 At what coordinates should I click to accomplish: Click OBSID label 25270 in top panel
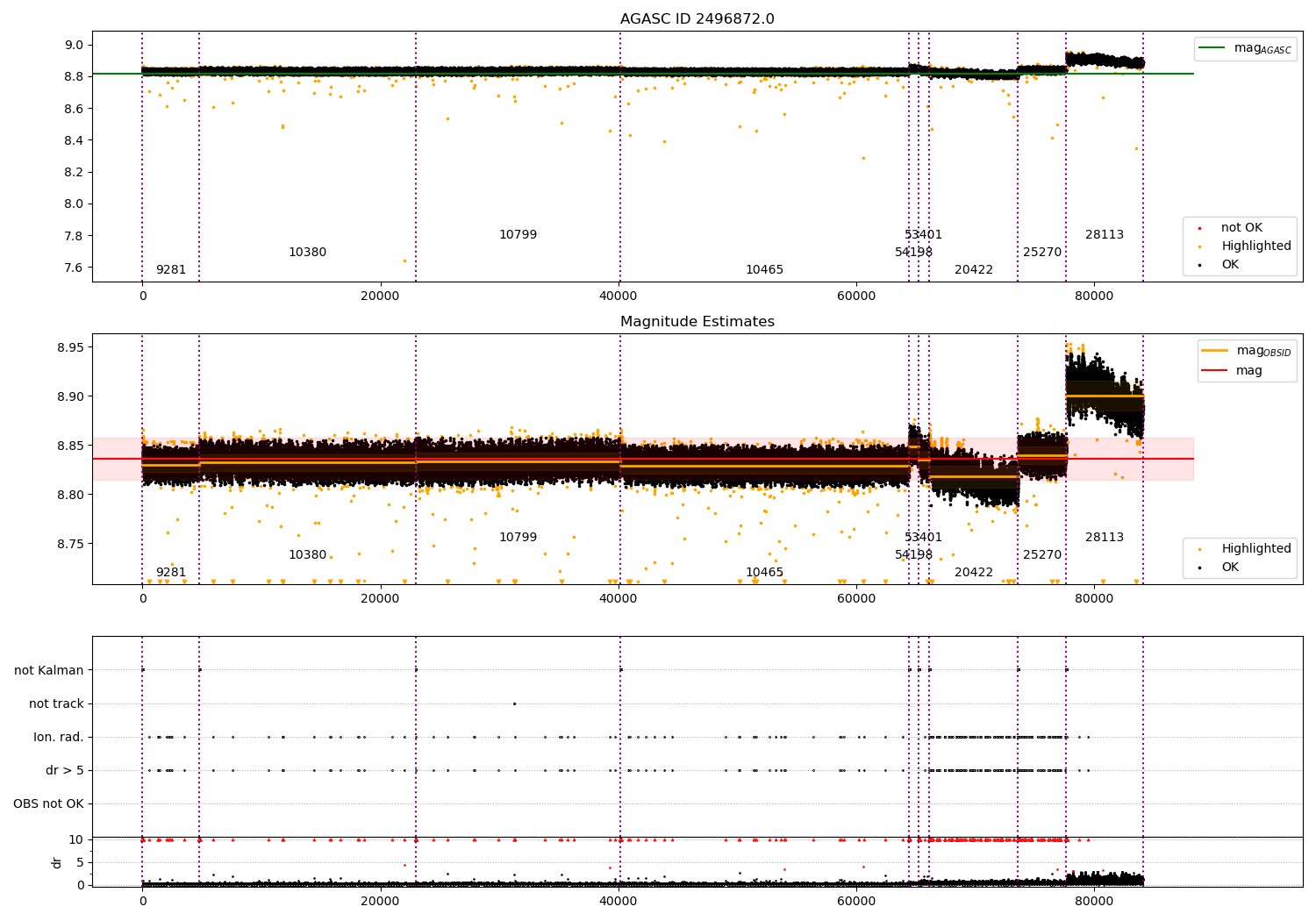1042,252
